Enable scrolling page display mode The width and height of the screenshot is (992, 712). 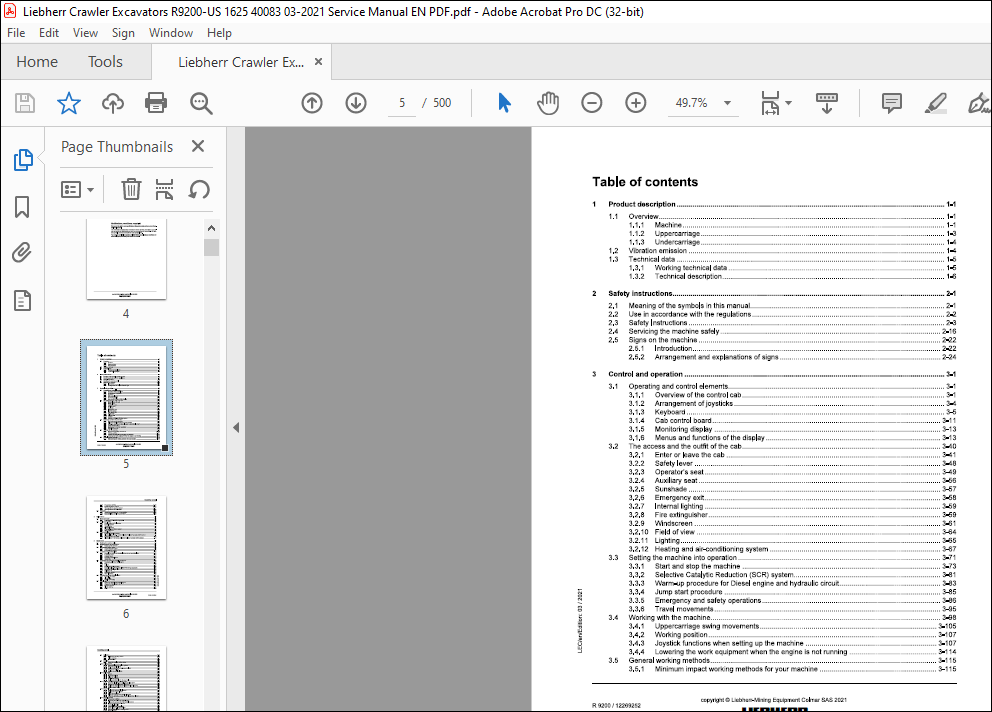pos(827,103)
